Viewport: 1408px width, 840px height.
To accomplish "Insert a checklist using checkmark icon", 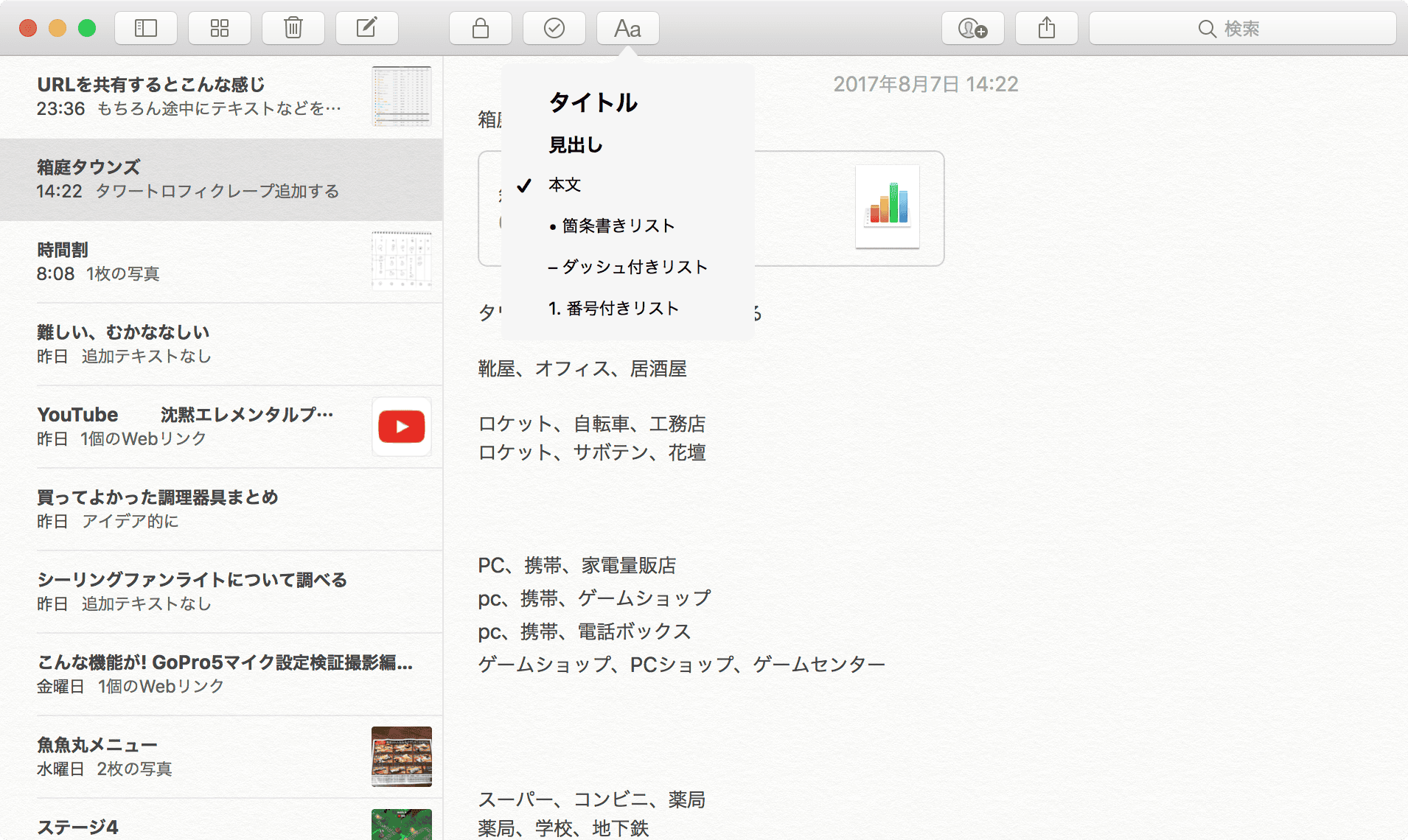I will (554, 29).
